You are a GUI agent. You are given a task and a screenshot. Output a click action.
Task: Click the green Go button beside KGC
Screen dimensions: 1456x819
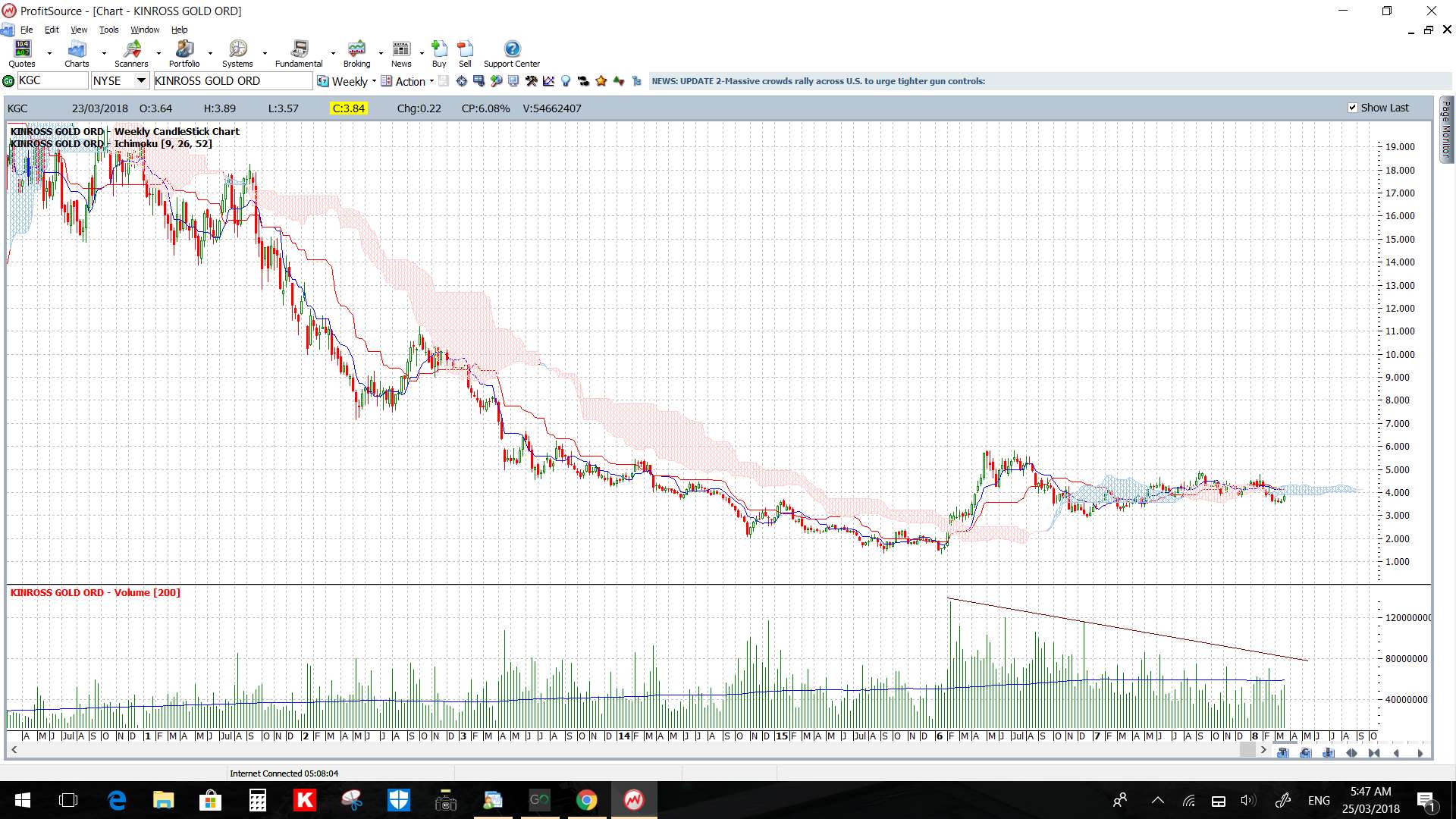tap(8, 81)
